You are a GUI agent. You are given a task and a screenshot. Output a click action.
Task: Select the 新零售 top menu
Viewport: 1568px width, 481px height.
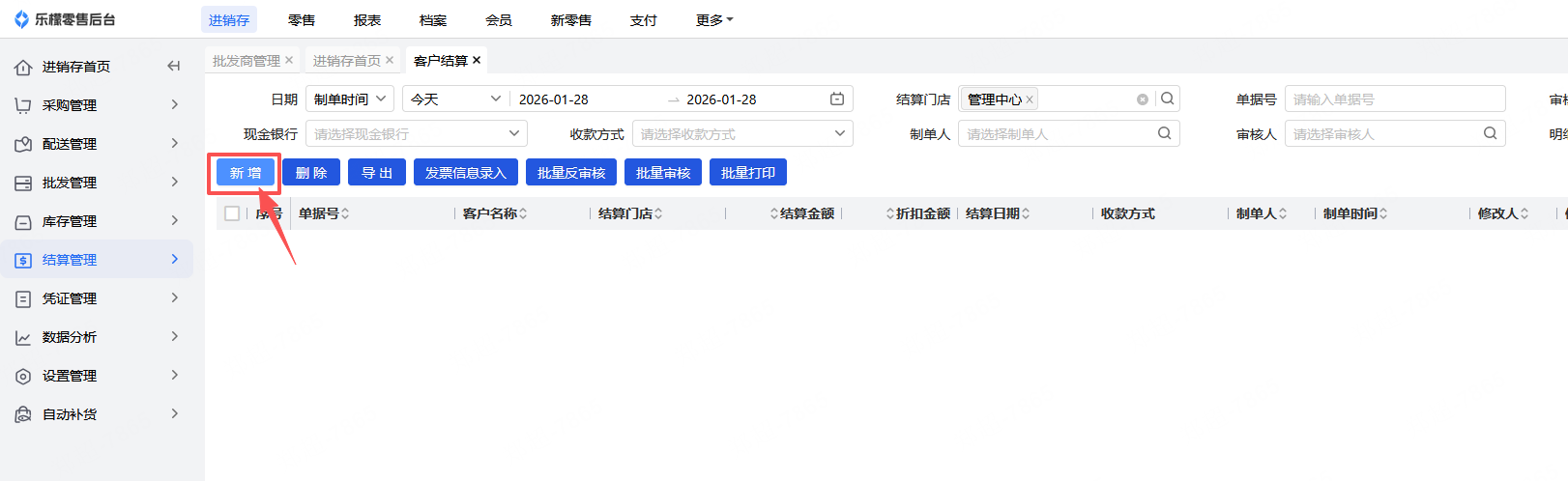pyautogui.click(x=571, y=20)
